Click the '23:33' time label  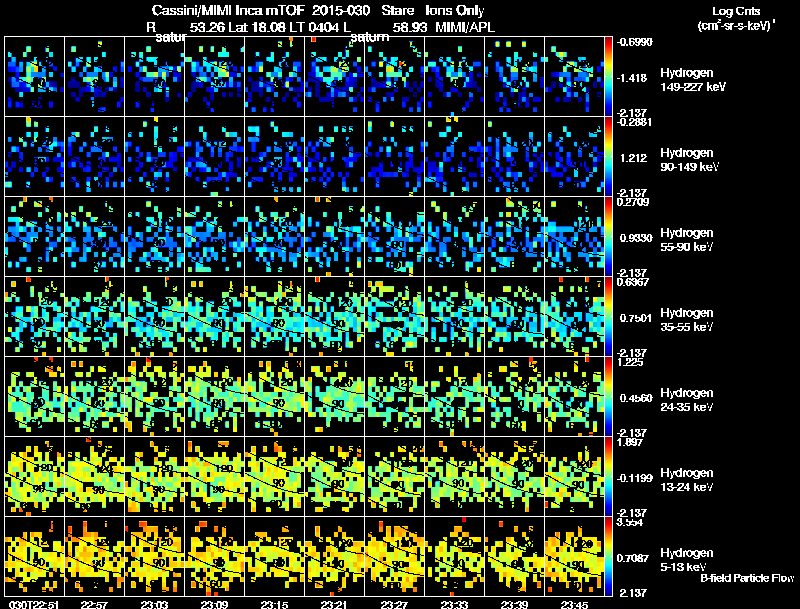pyautogui.click(x=454, y=604)
